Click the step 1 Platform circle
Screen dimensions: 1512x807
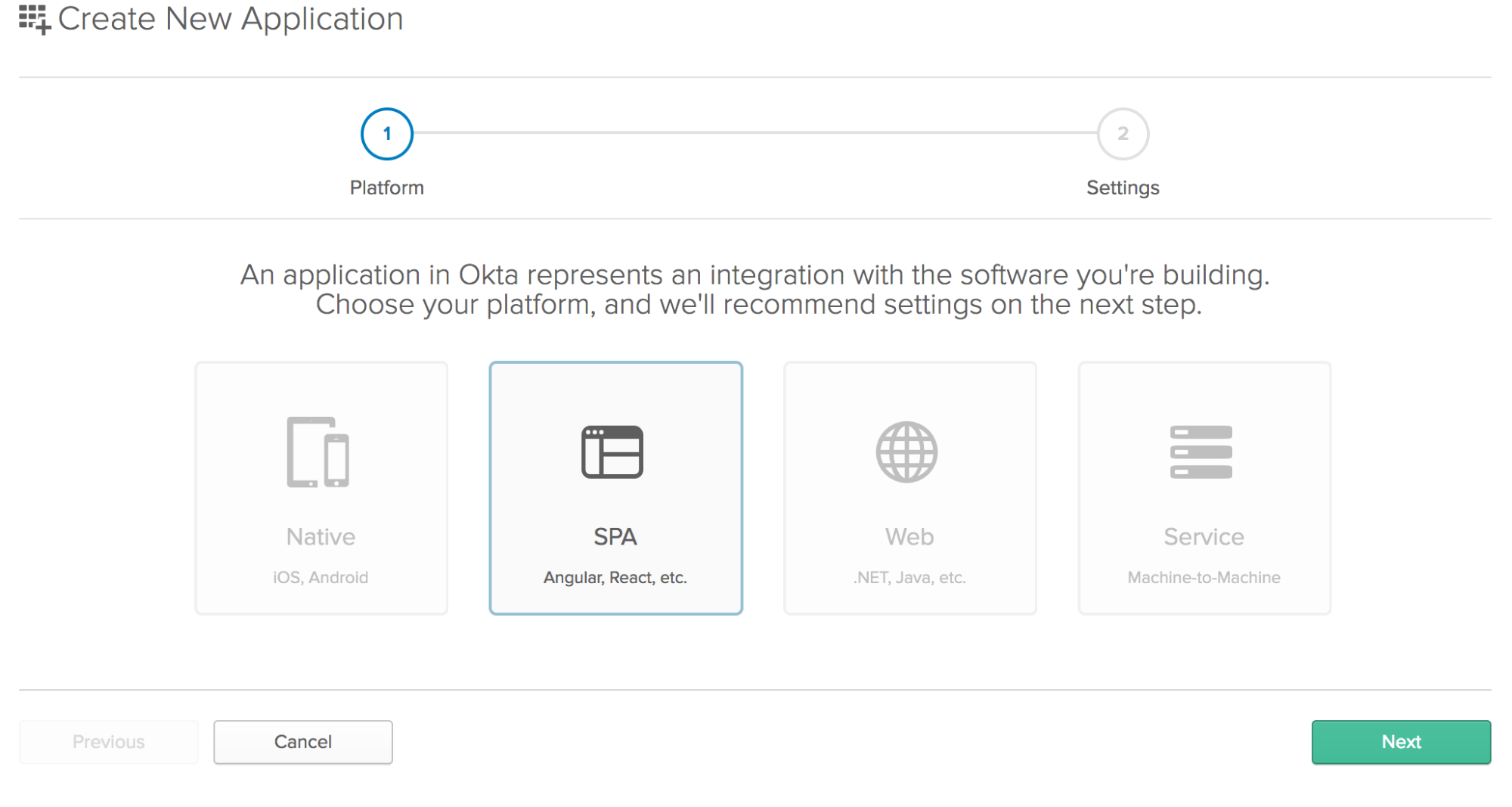point(387,133)
